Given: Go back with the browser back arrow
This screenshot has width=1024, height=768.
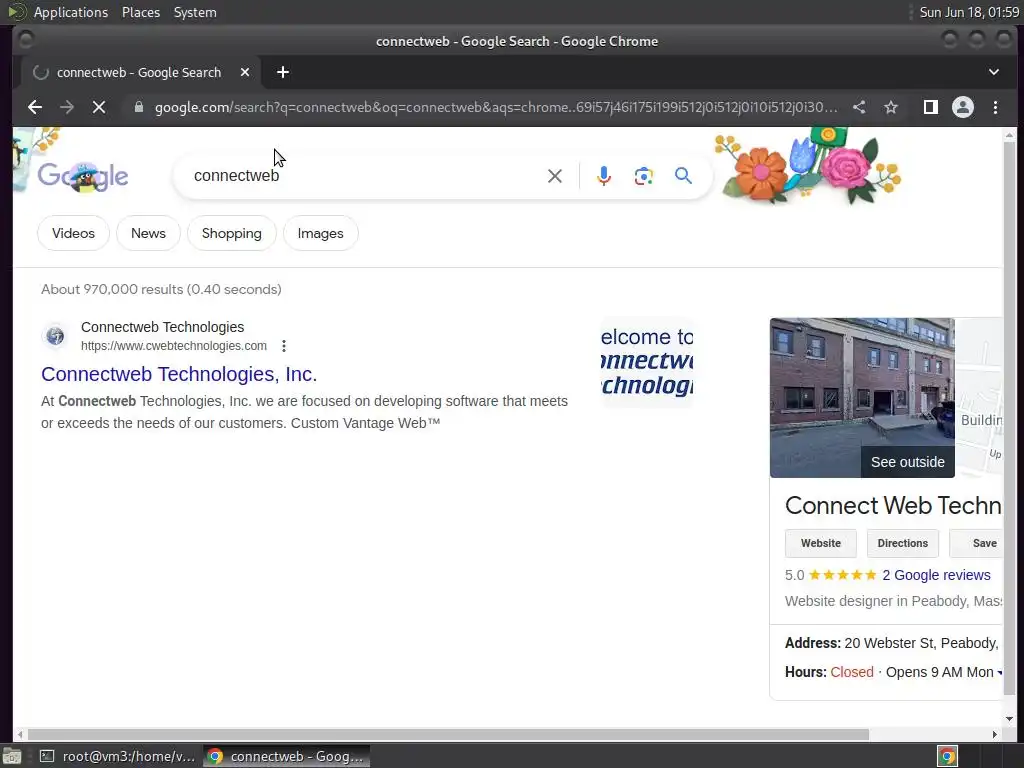Looking at the screenshot, I should point(35,107).
